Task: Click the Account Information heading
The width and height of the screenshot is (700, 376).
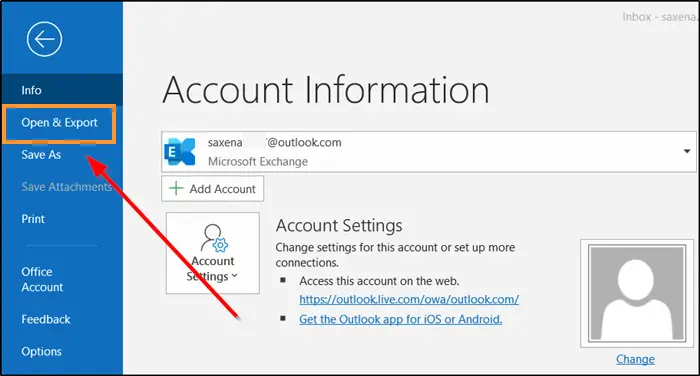Action: [326, 90]
